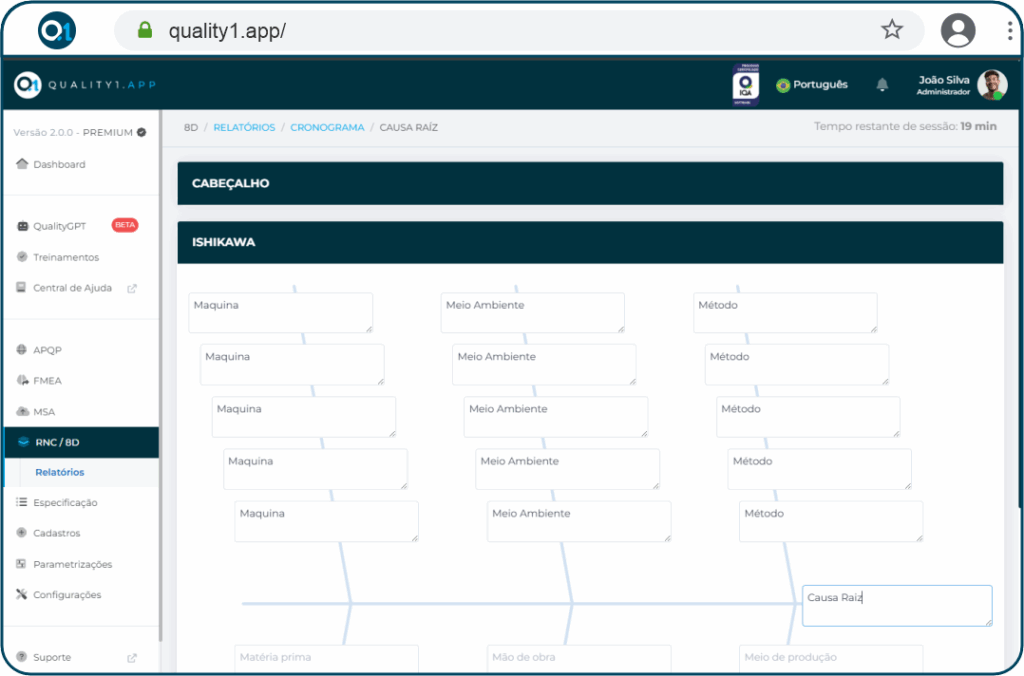Click the padlock site security icon

pos(145,30)
